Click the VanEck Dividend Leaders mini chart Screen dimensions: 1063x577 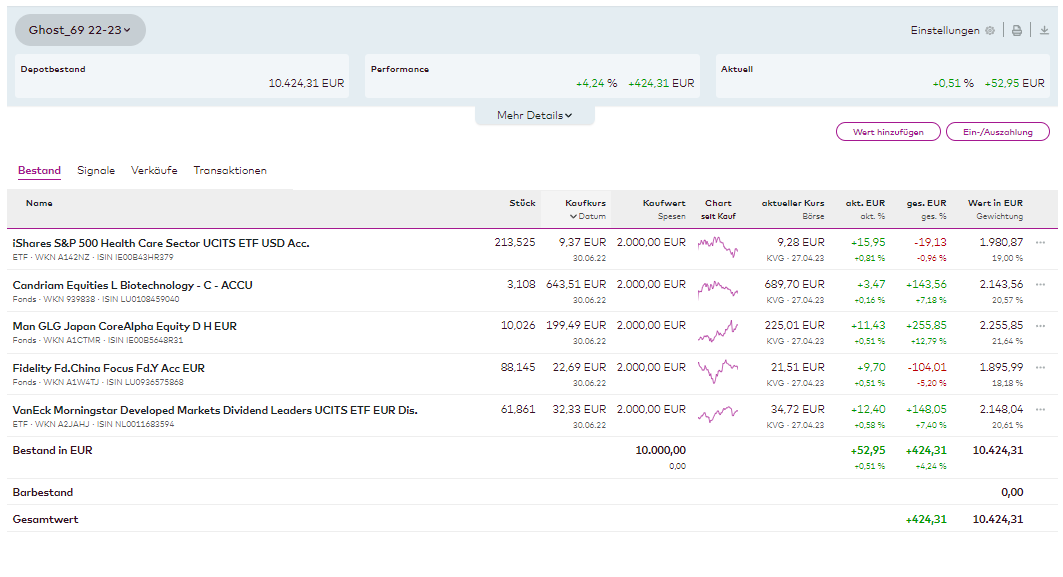[x=718, y=414]
